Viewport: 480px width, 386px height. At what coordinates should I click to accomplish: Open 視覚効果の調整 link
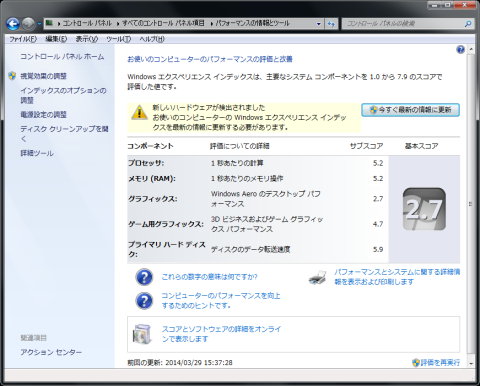[x=44, y=76]
